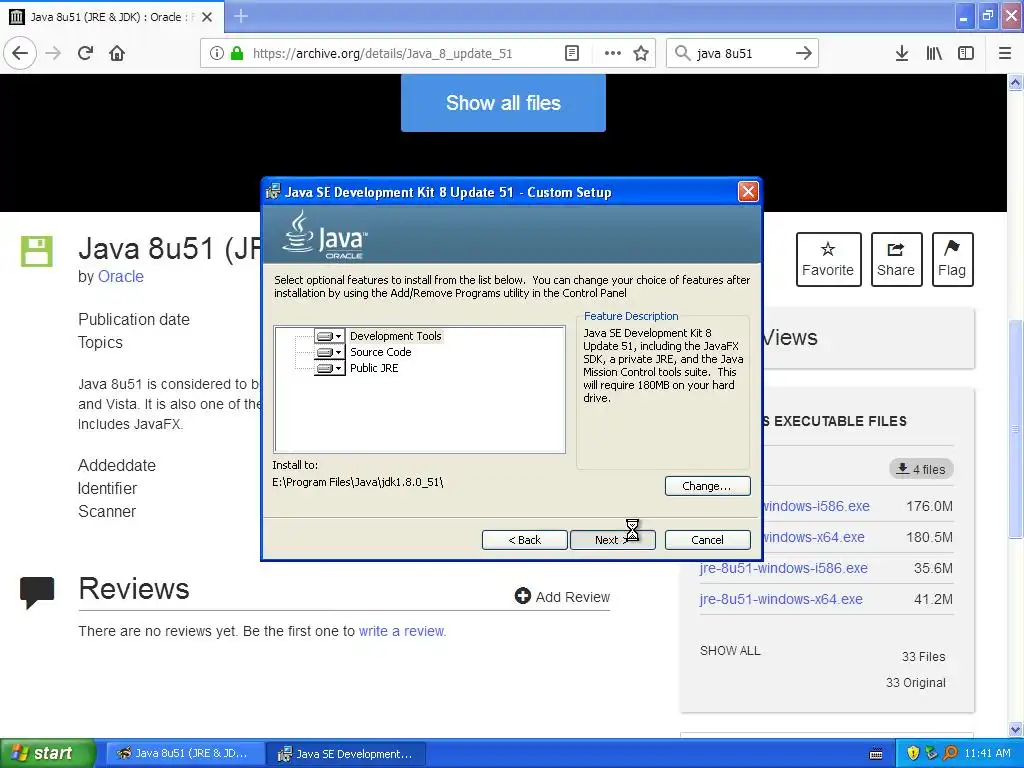The width and height of the screenshot is (1024, 768).
Task: Click the browser forward arrow
Action: (53, 53)
